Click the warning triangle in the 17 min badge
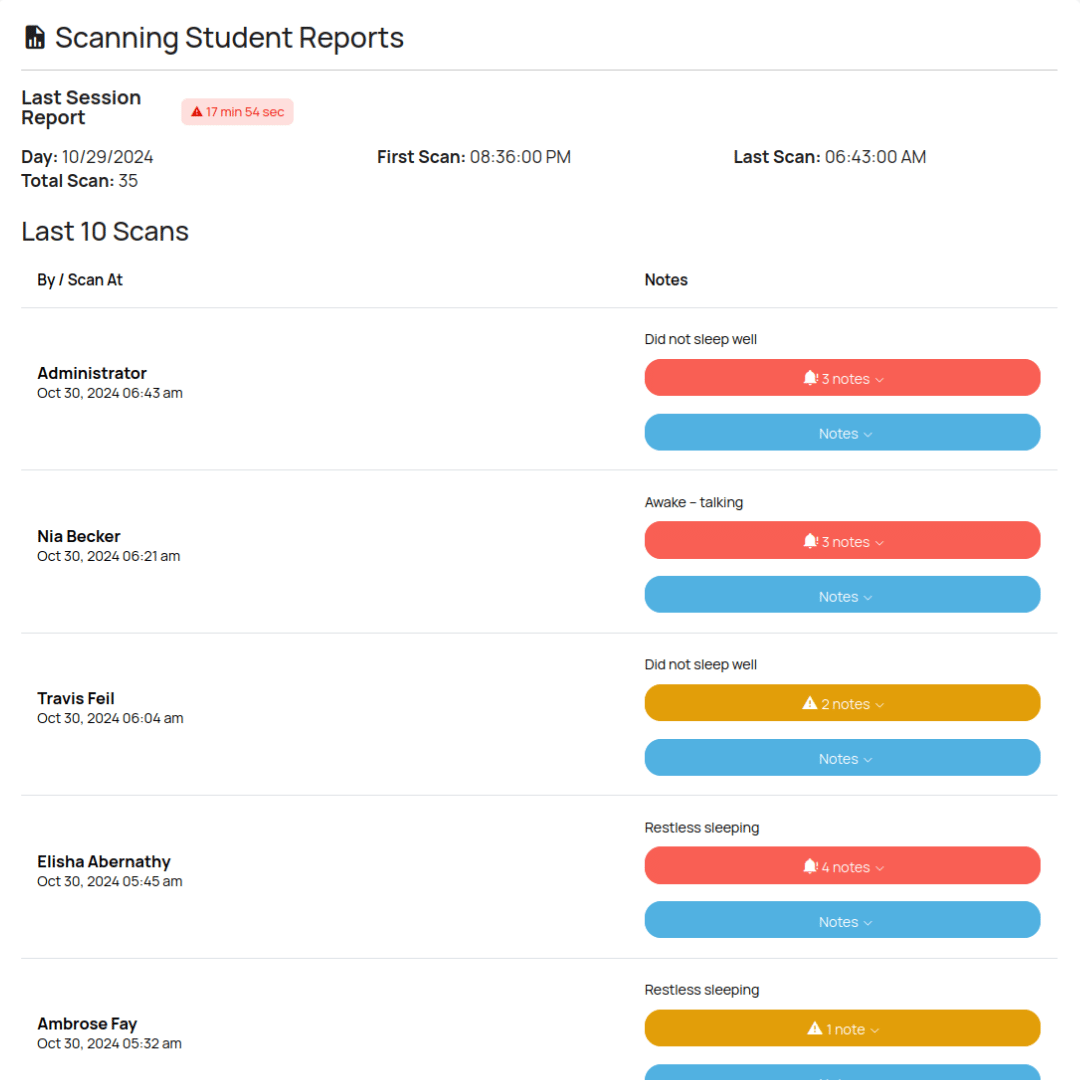Image resolution: width=1080 pixels, height=1080 pixels. 197,112
